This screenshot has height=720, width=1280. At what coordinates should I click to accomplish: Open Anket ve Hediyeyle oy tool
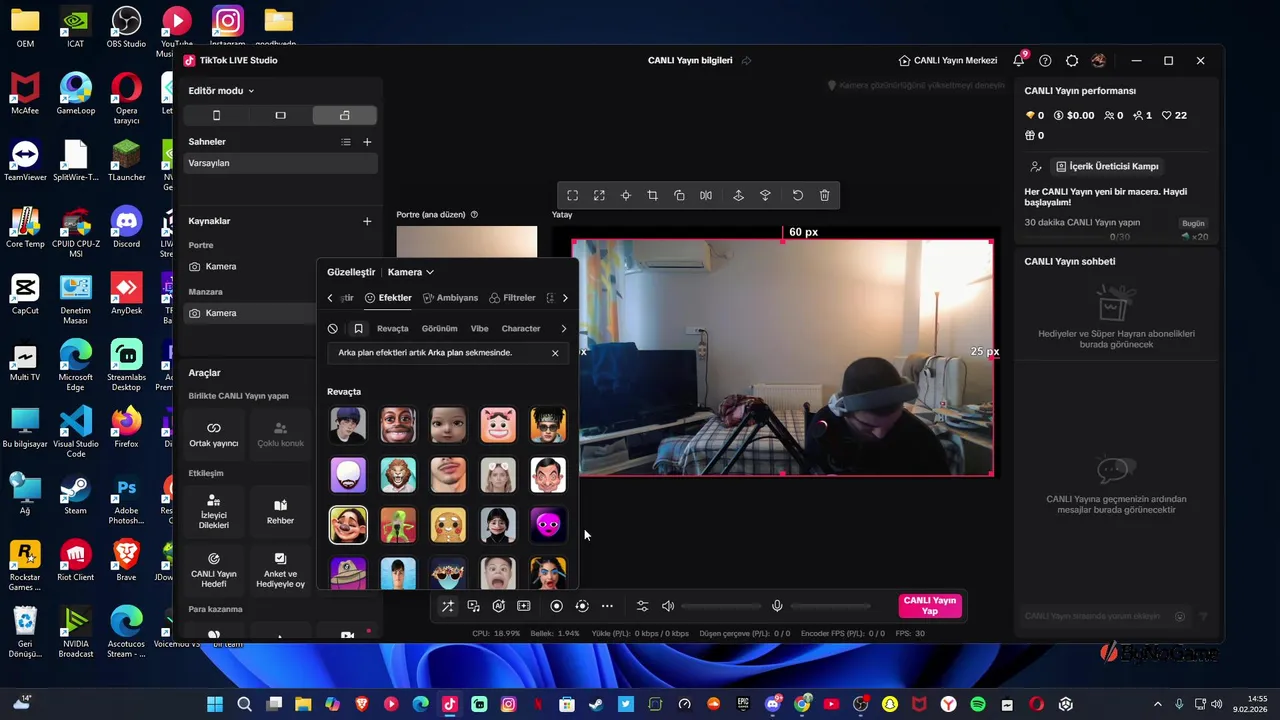pyautogui.click(x=281, y=571)
